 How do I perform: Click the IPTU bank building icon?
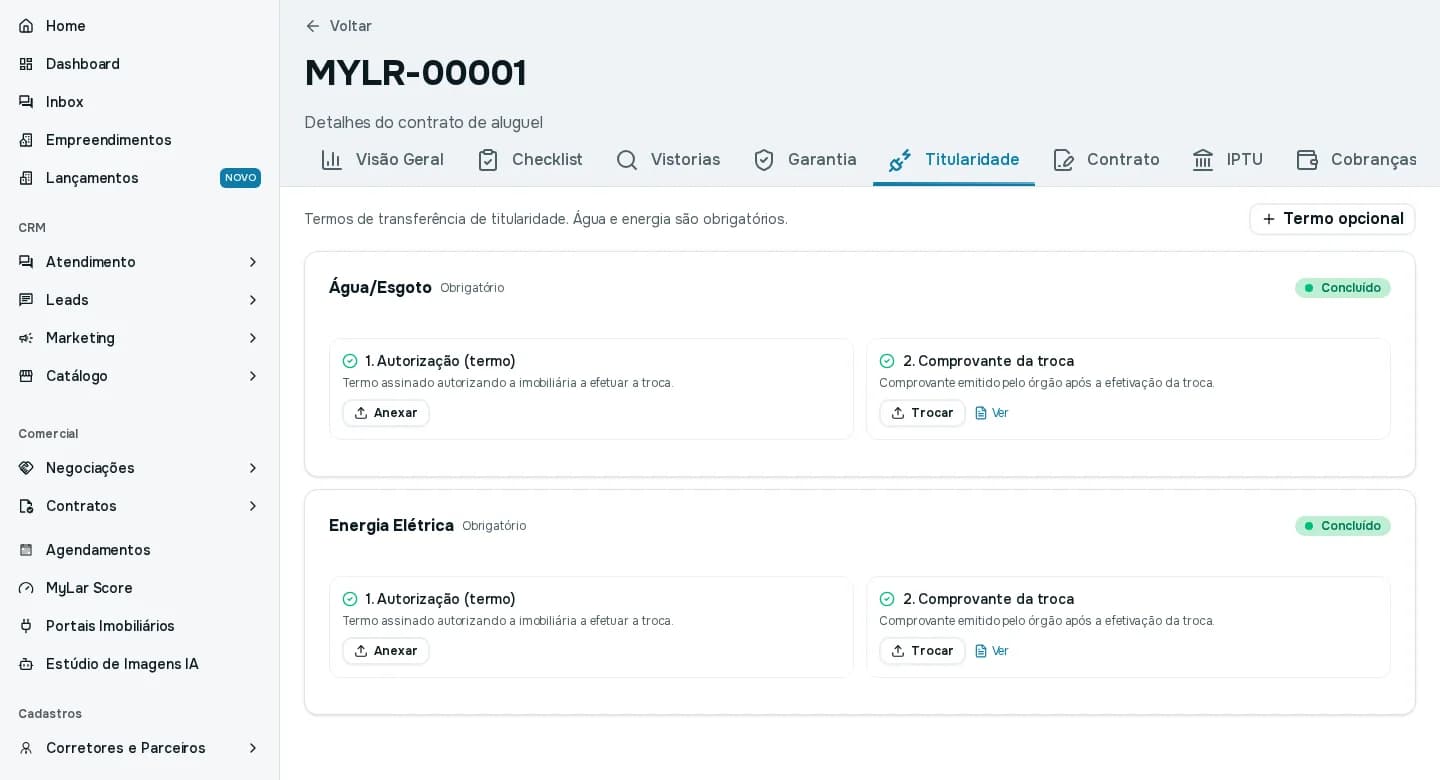coord(1203,160)
